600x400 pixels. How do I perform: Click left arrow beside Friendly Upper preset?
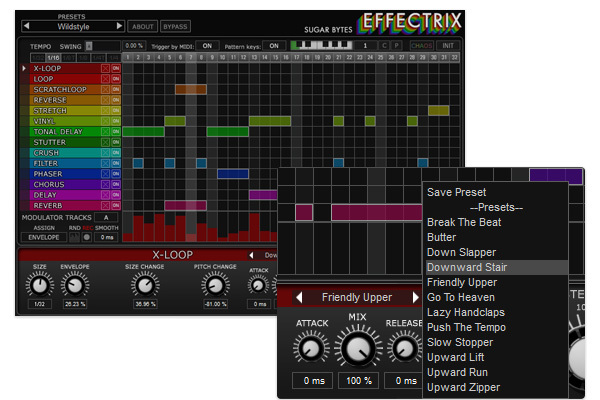pyautogui.click(x=298, y=297)
